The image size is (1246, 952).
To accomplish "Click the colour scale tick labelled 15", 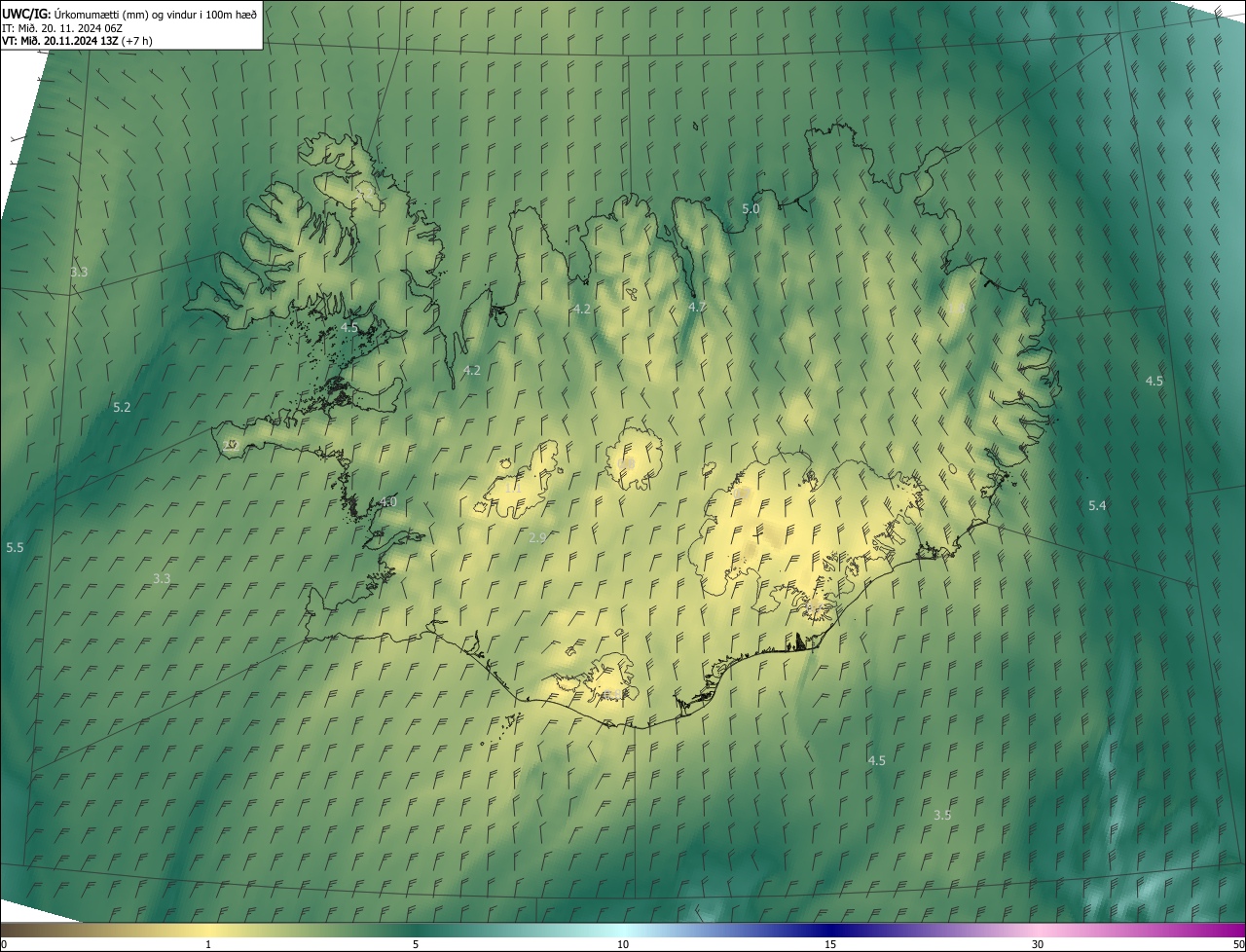I will point(830,944).
